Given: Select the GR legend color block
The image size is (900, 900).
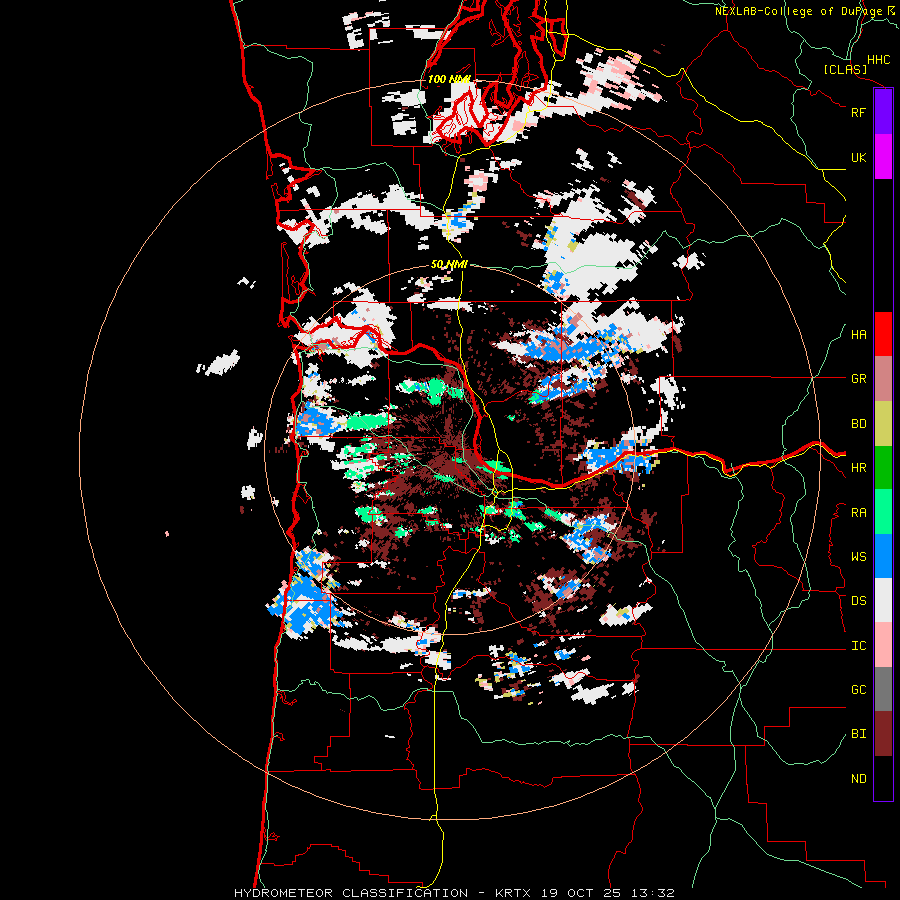Looking at the screenshot, I should click(883, 379).
